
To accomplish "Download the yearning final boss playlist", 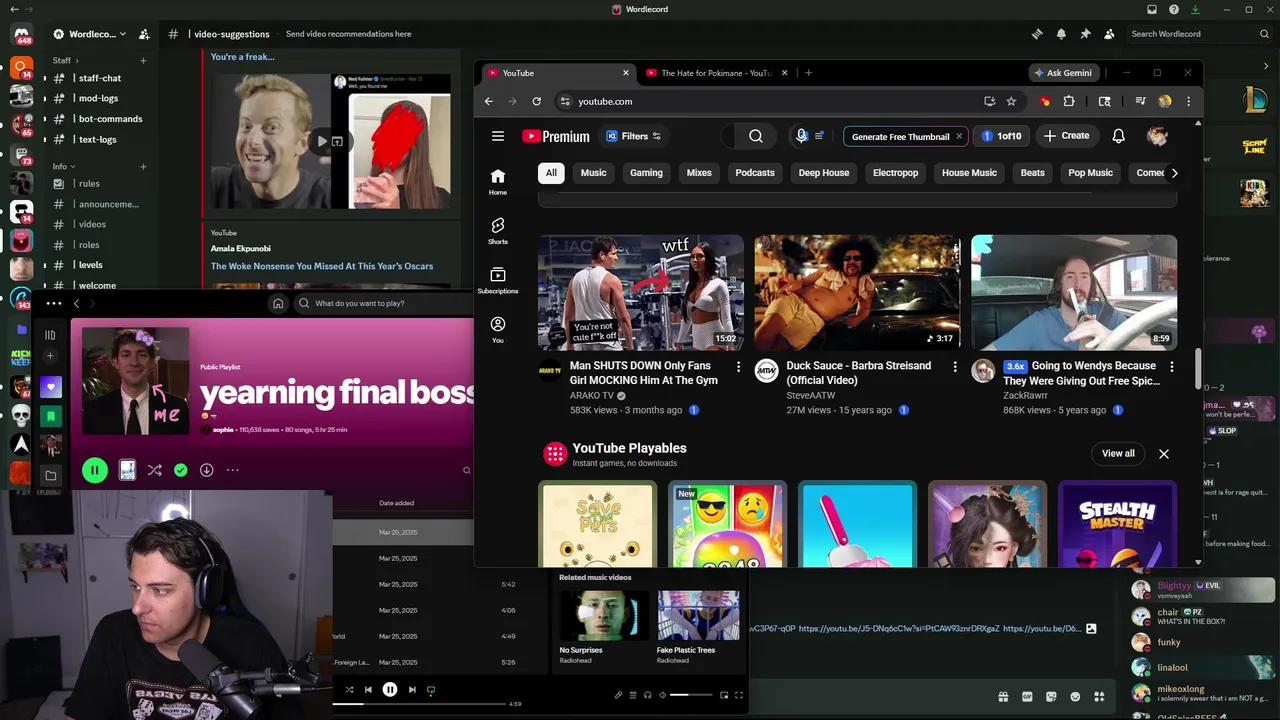I will 206,470.
